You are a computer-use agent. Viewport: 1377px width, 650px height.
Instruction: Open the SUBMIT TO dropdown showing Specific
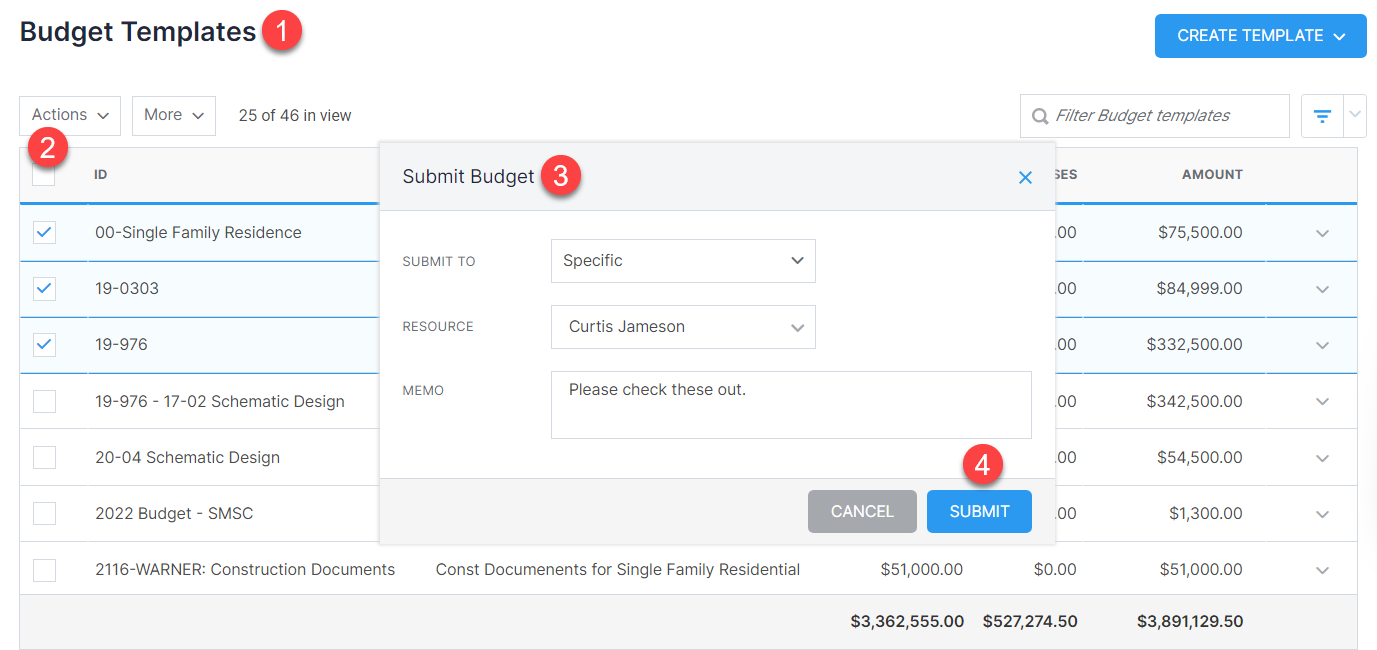[683, 261]
